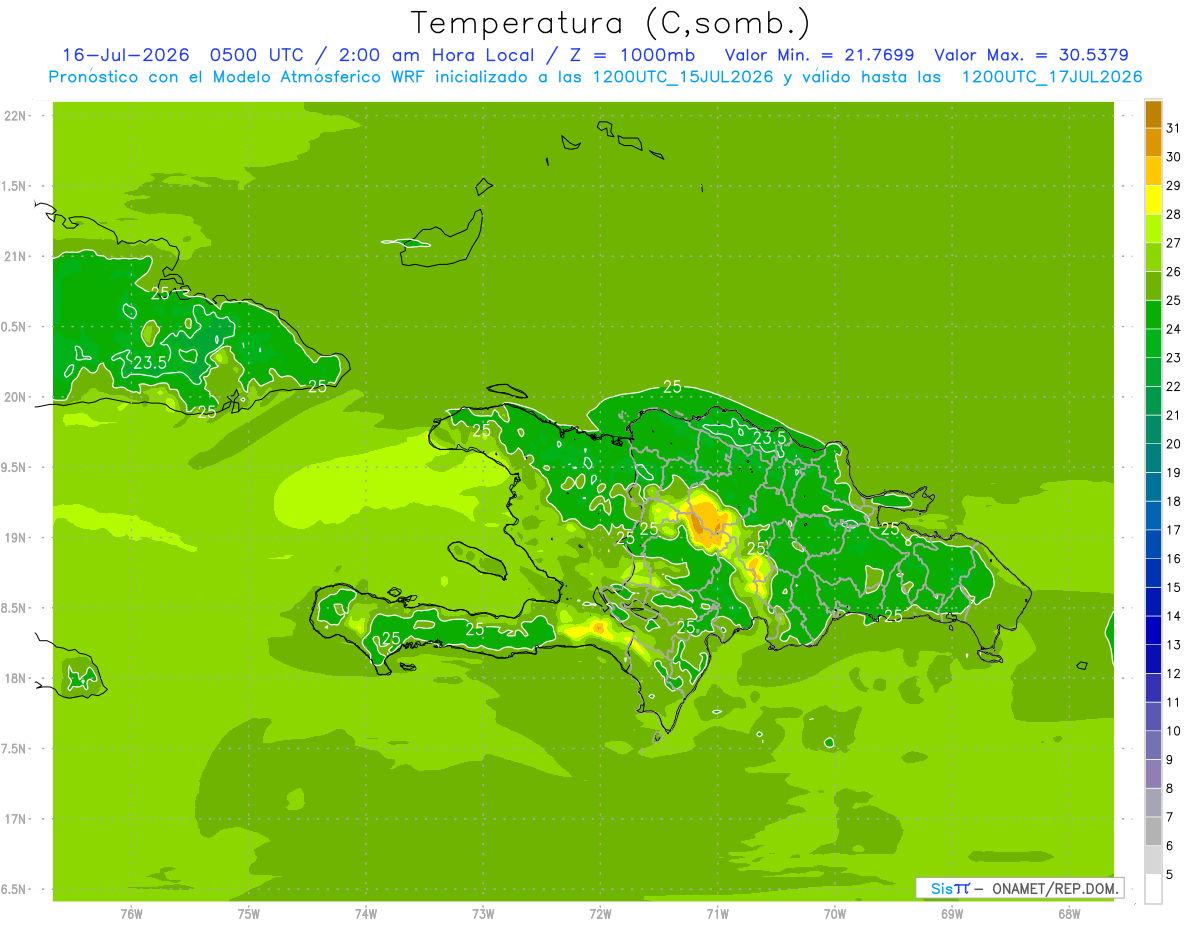Click the title 'Temperatura (C,somb.)'
The width and height of the screenshot is (1200, 927).
(x=610, y=23)
